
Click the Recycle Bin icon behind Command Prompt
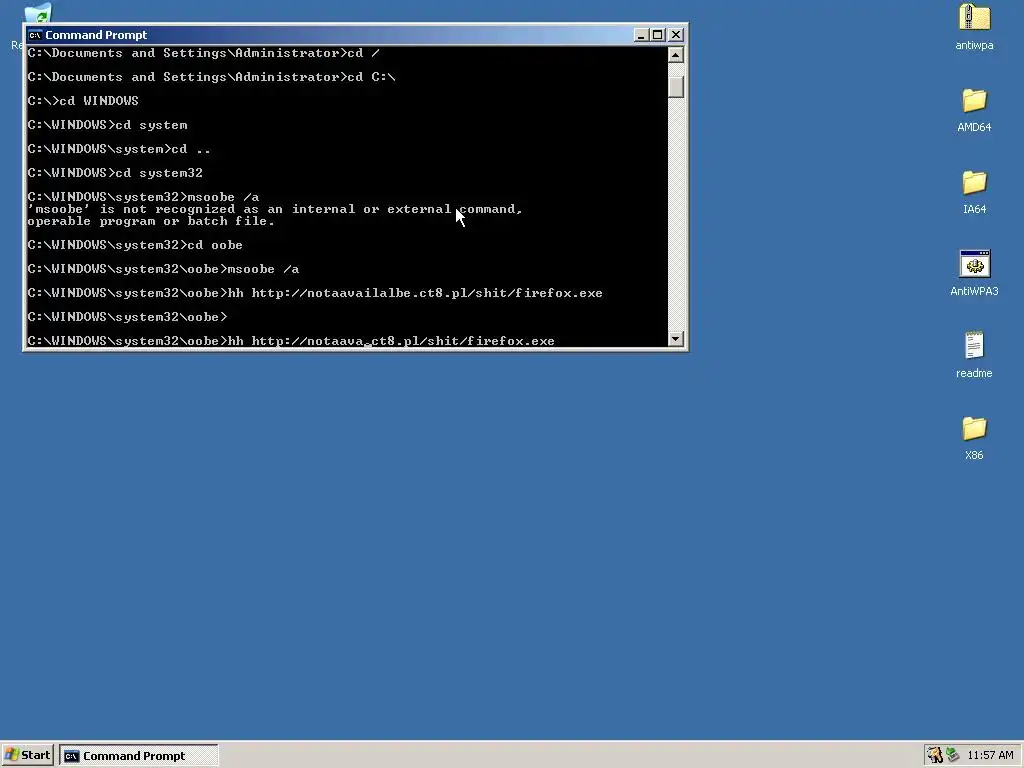38,12
